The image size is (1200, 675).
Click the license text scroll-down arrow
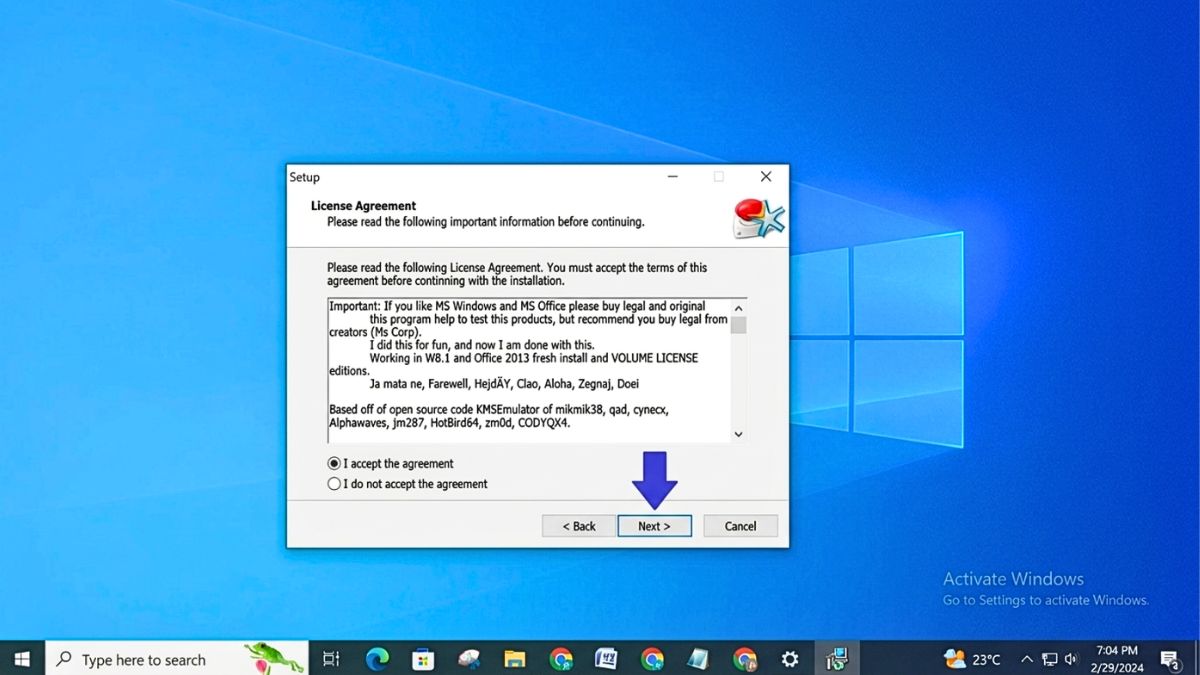pyautogui.click(x=738, y=434)
